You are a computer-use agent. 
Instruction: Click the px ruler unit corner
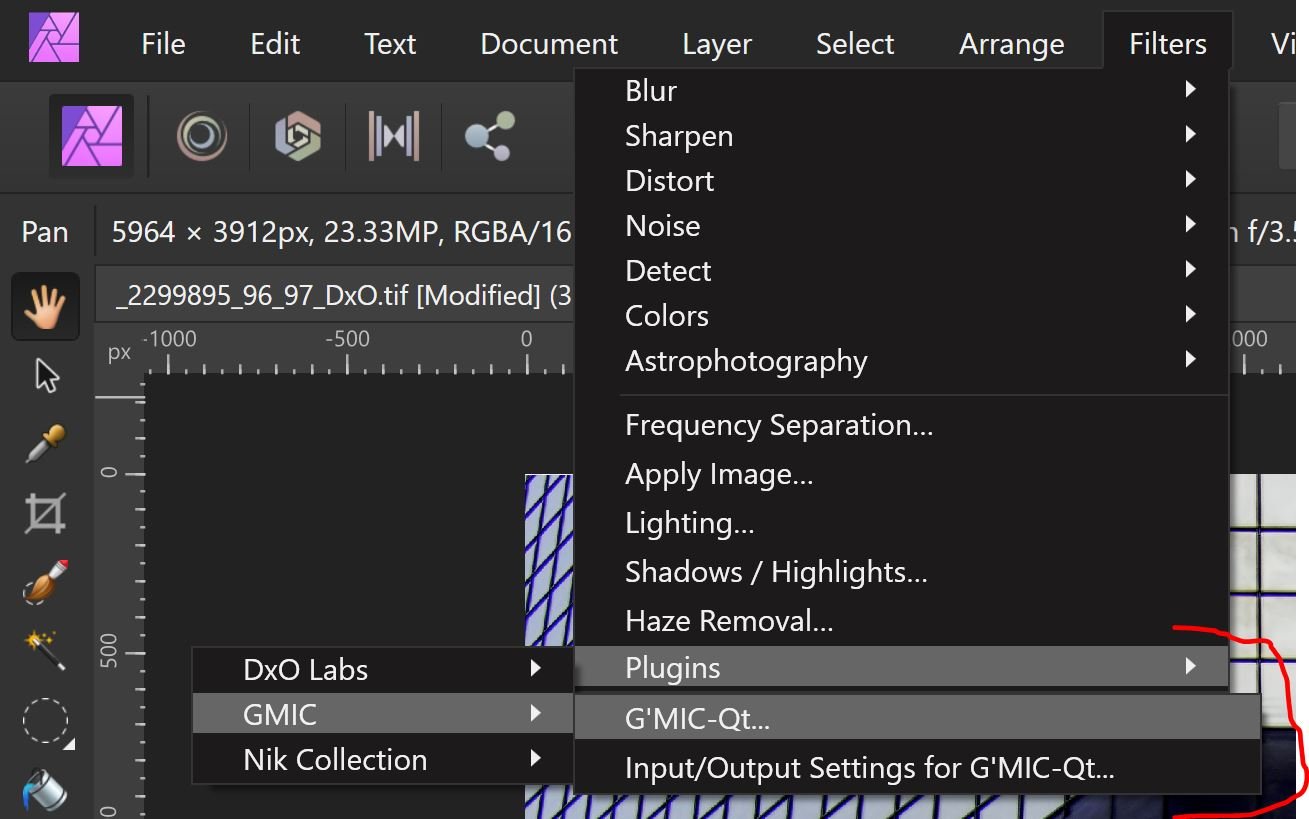click(x=119, y=352)
